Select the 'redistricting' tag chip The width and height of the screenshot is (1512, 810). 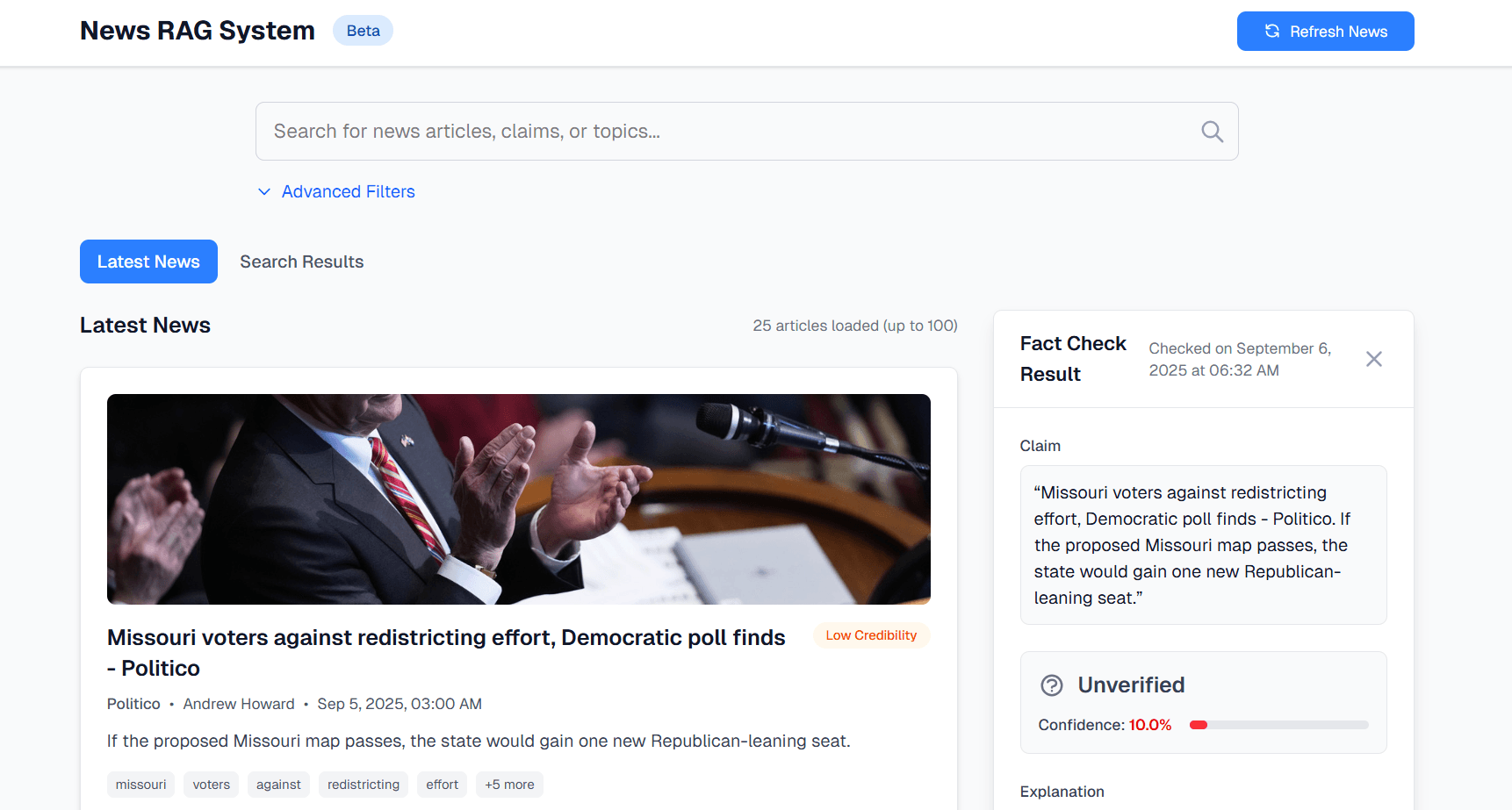(x=364, y=785)
